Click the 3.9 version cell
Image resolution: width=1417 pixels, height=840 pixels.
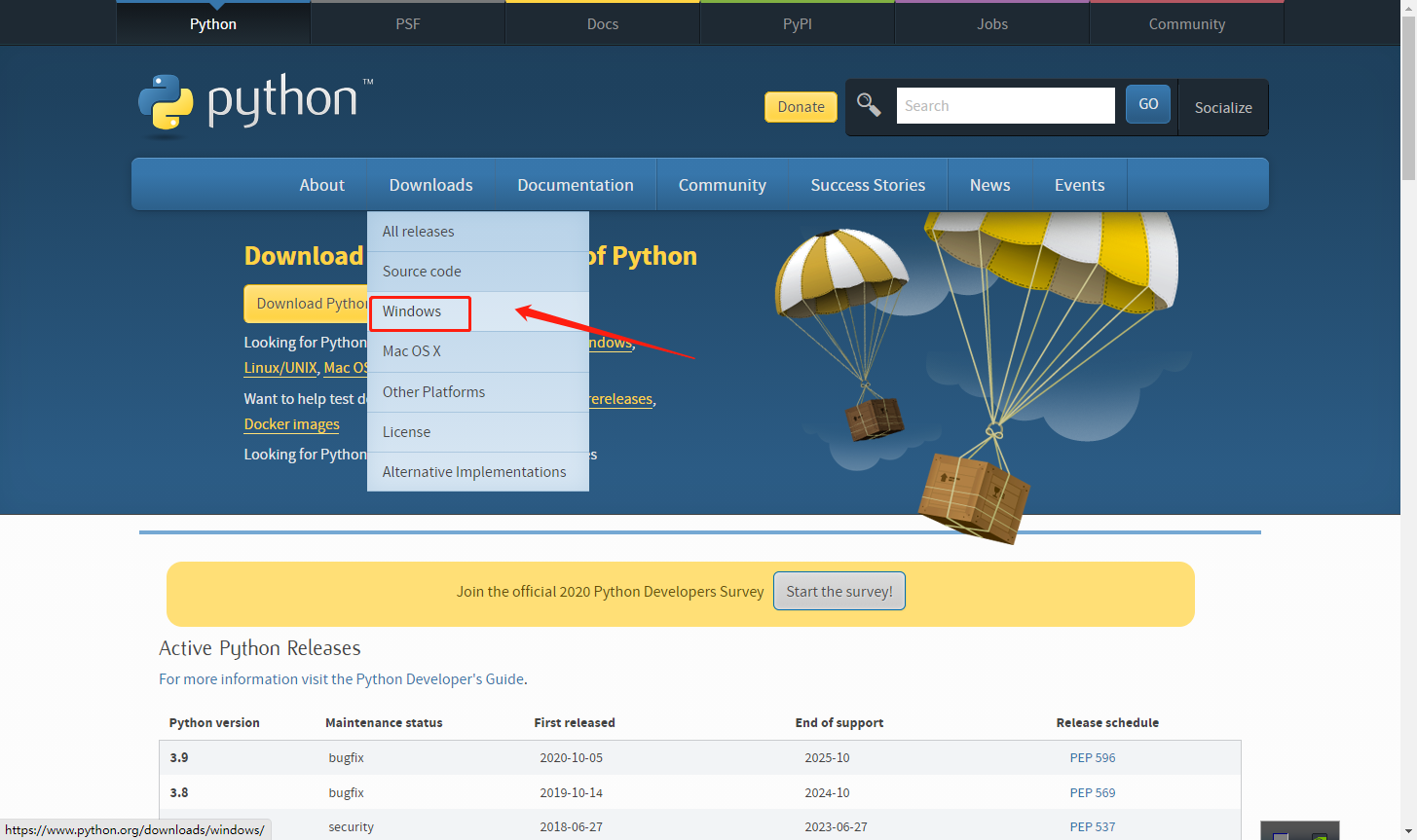pyautogui.click(x=179, y=757)
